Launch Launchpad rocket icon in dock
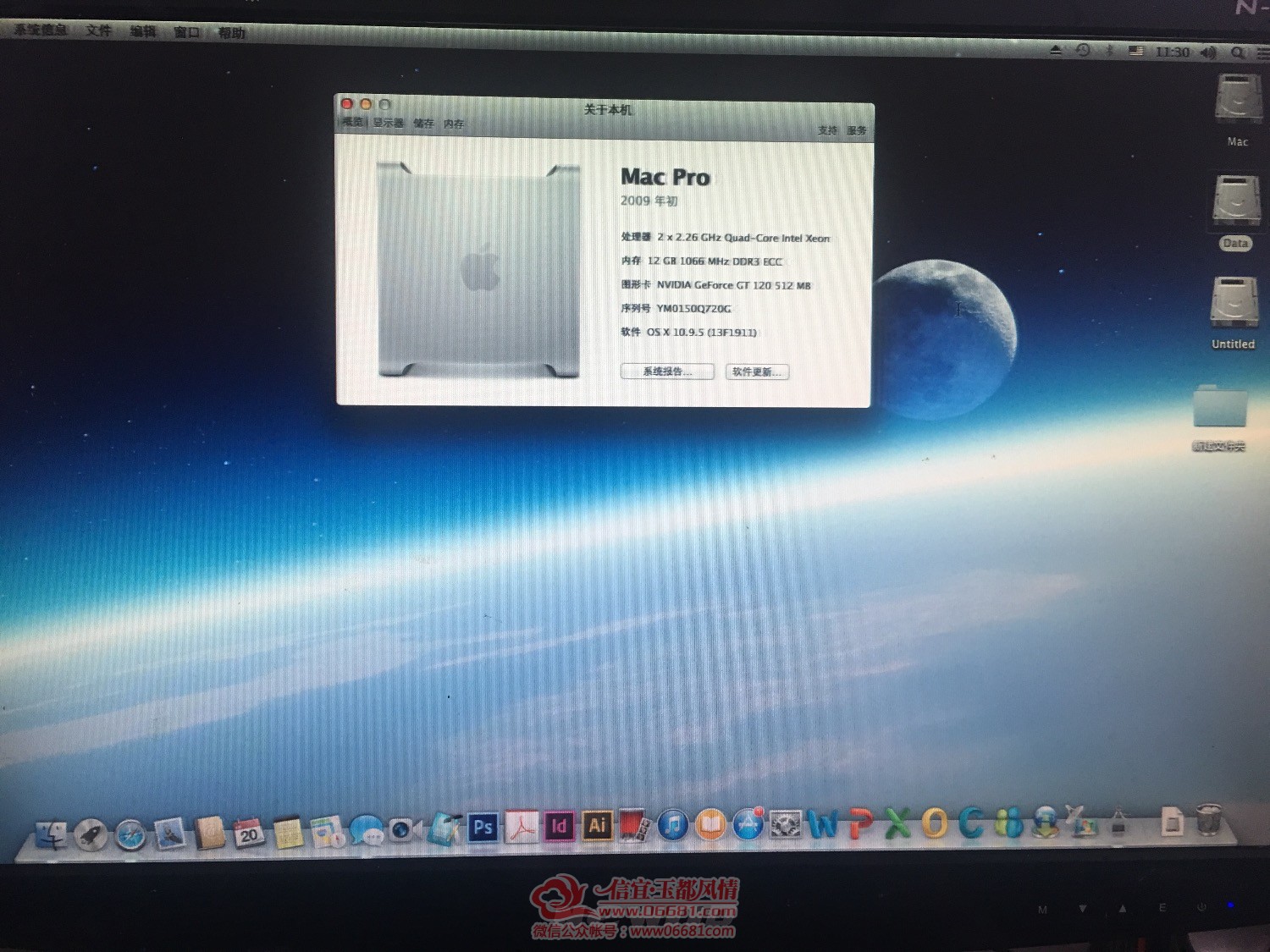The height and width of the screenshot is (952, 1270). pyautogui.click(x=91, y=834)
